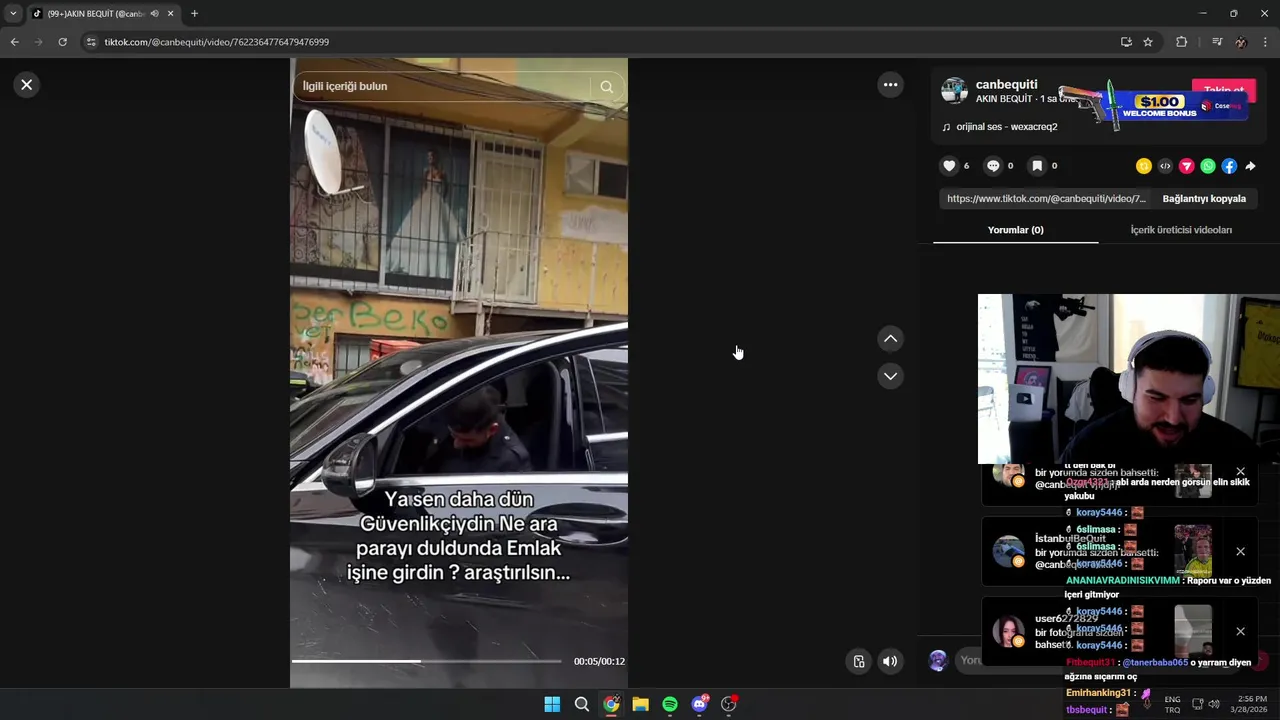Open the canbequiti profile avatar
Screen dimensions: 1280x720
[955, 91]
